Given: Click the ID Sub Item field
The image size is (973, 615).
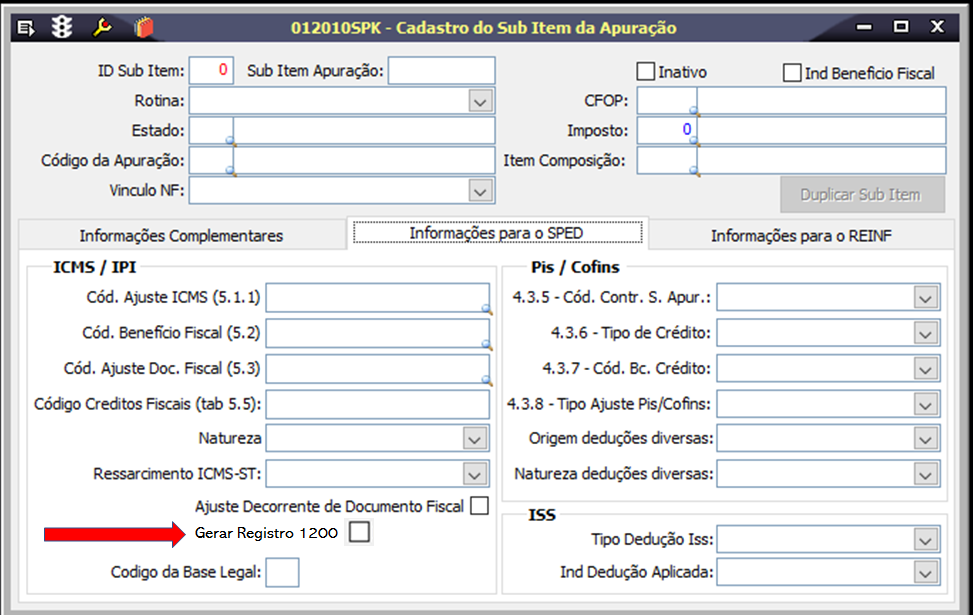Looking at the screenshot, I should (211, 71).
